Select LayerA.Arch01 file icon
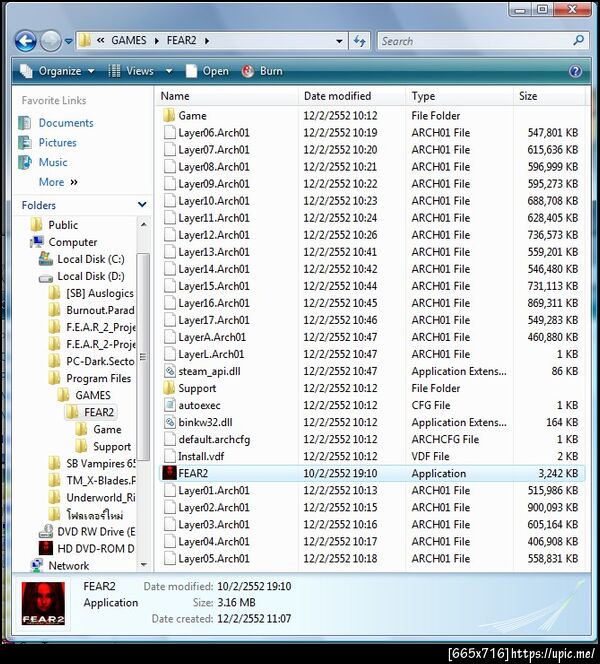 (x=169, y=337)
